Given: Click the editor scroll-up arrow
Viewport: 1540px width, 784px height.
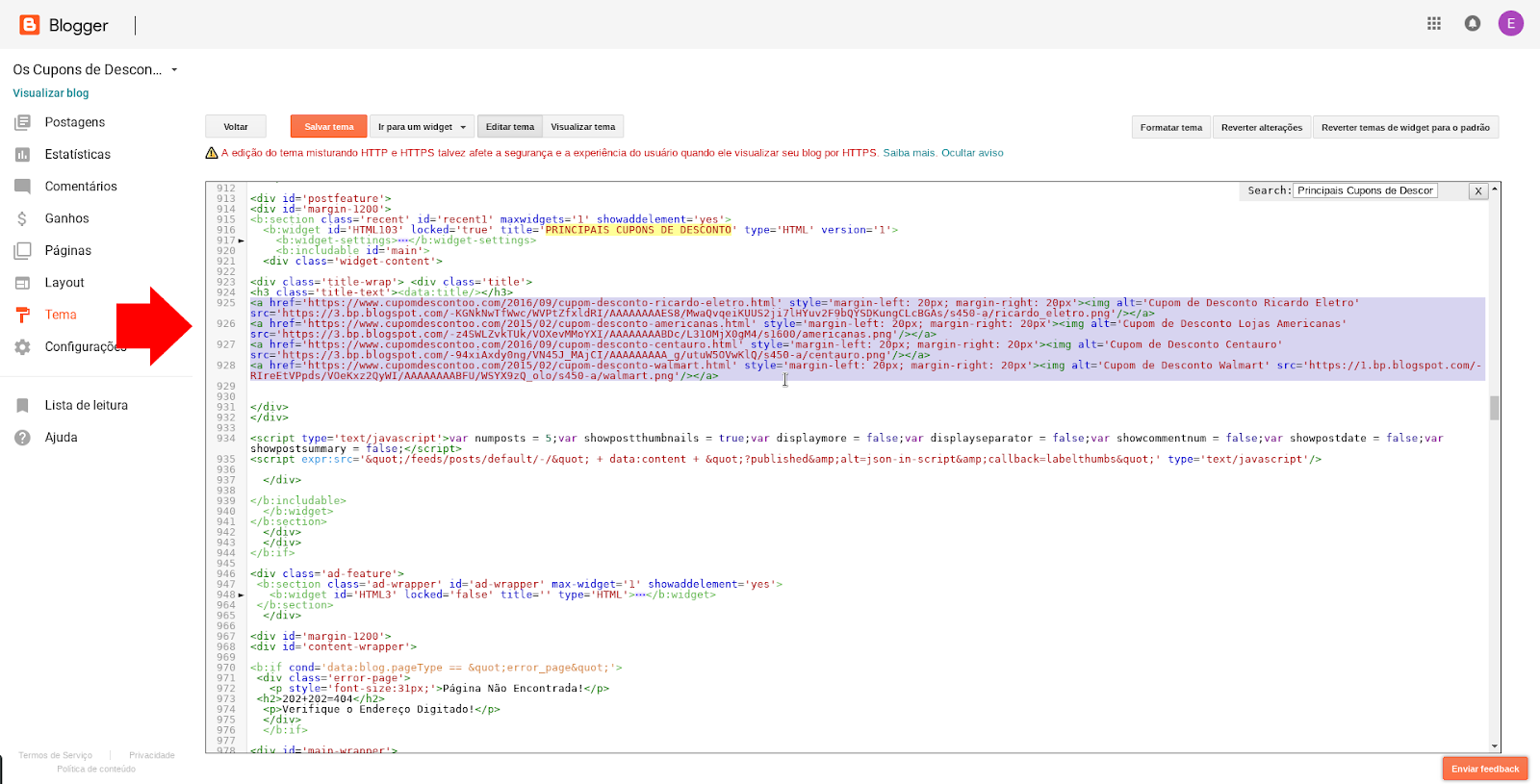Looking at the screenshot, I should pos(1495,189).
